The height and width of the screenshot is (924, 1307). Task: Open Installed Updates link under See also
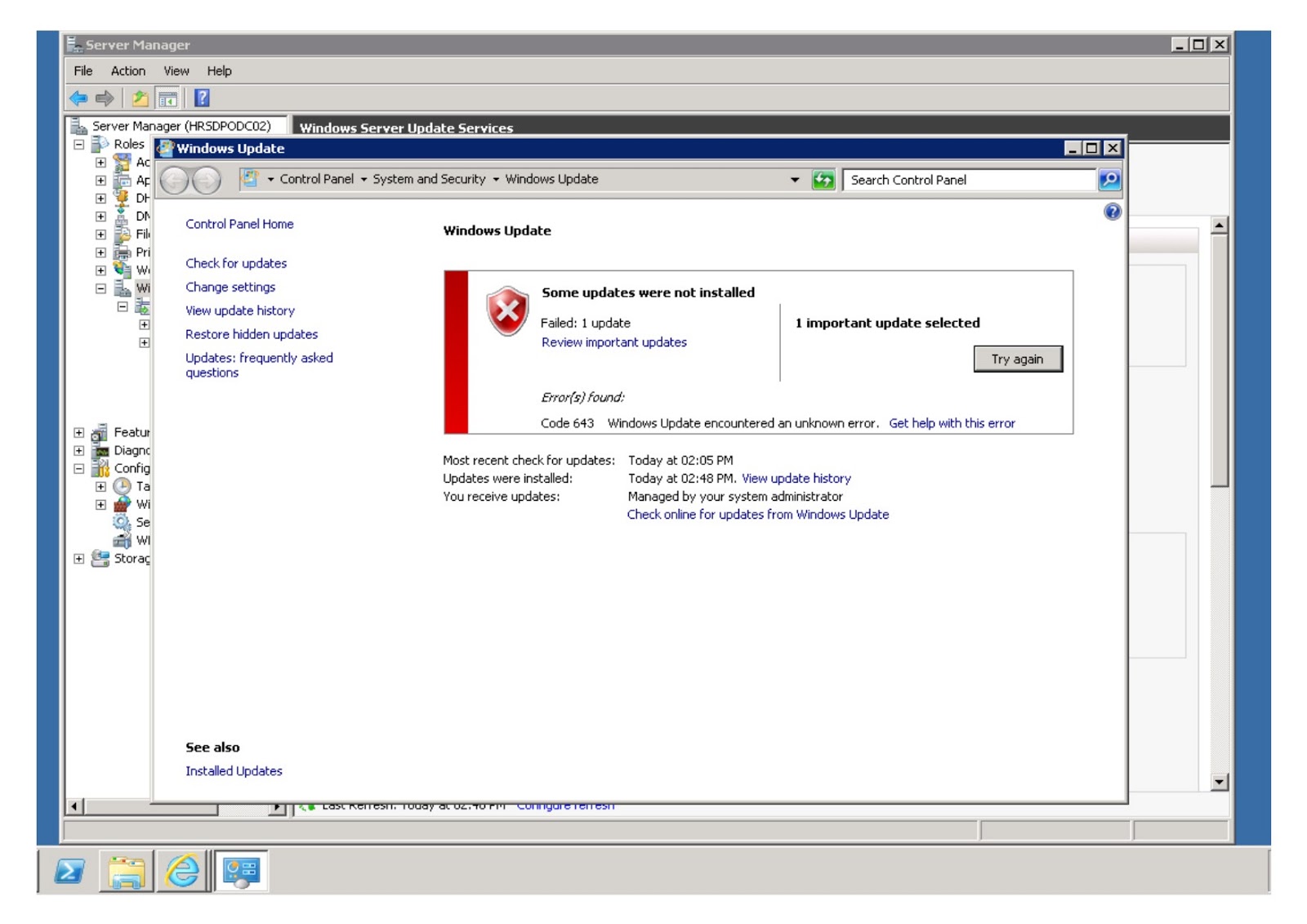234,771
